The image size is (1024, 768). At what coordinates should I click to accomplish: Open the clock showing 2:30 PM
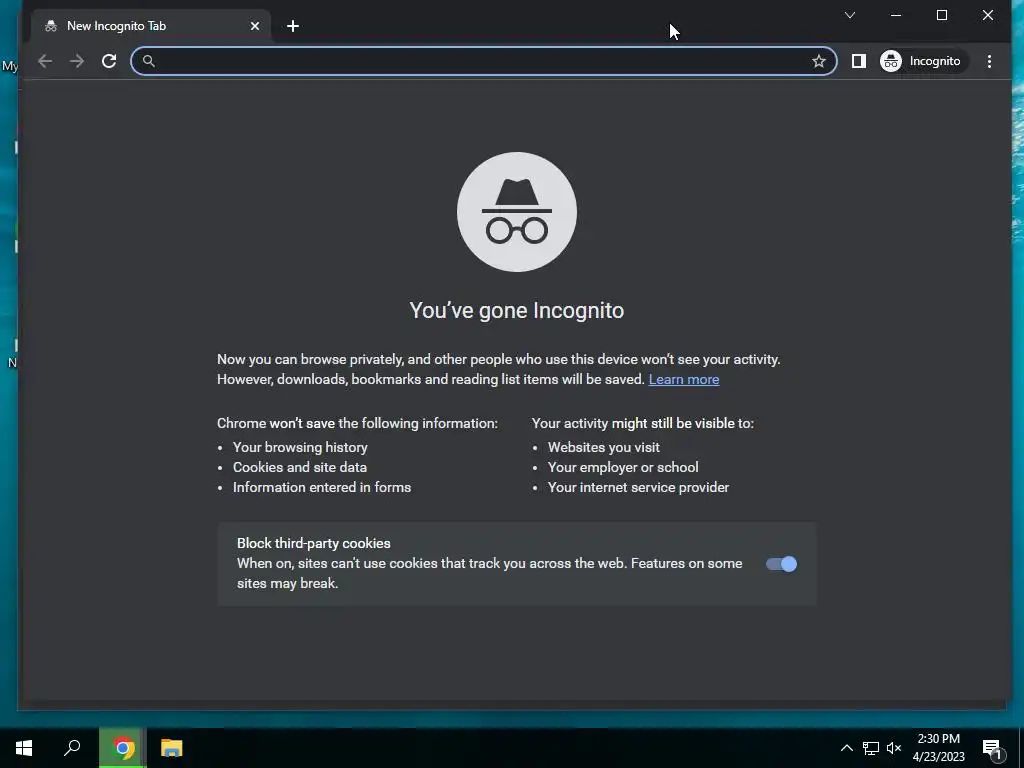point(938,748)
